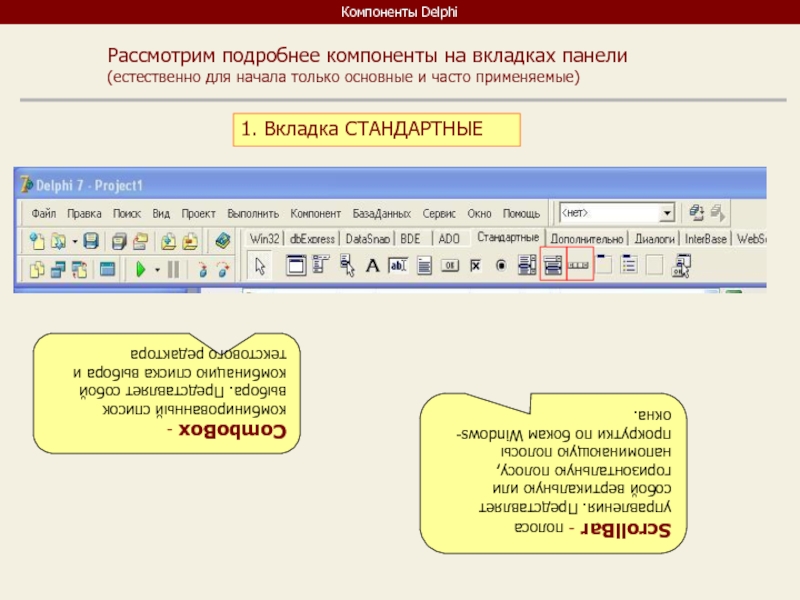Open the Проект menu

click(198, 213)
